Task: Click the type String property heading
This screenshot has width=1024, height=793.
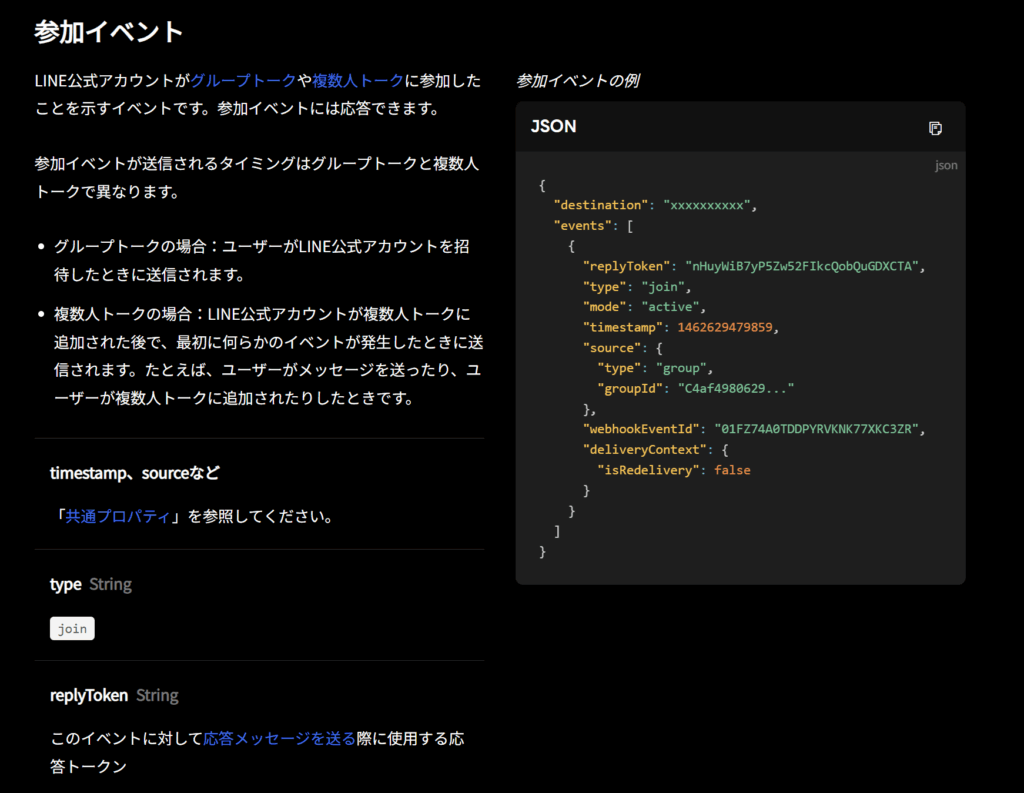Action: click(91, 584)
